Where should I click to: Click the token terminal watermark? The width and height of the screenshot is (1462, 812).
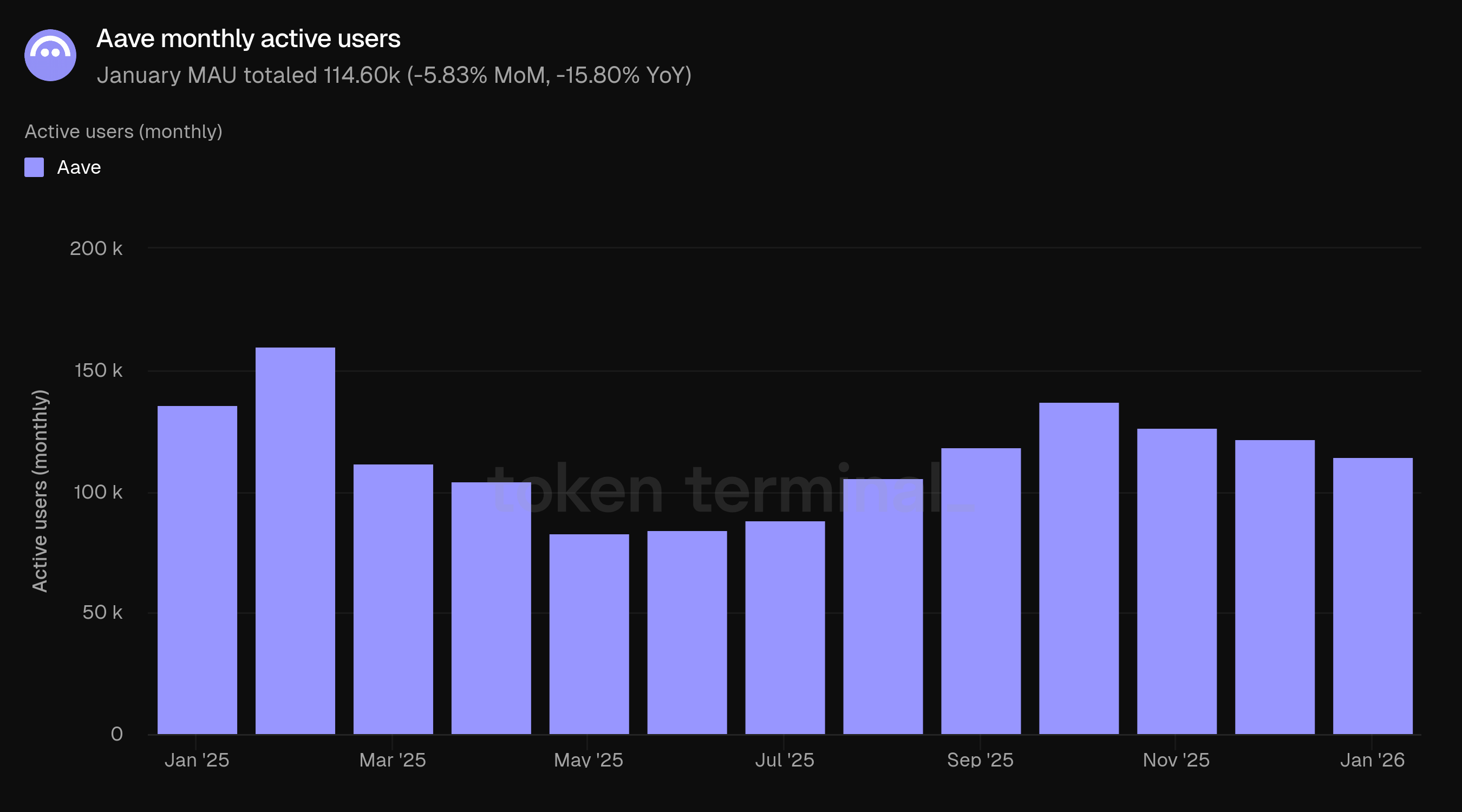(x=732, y=489)
